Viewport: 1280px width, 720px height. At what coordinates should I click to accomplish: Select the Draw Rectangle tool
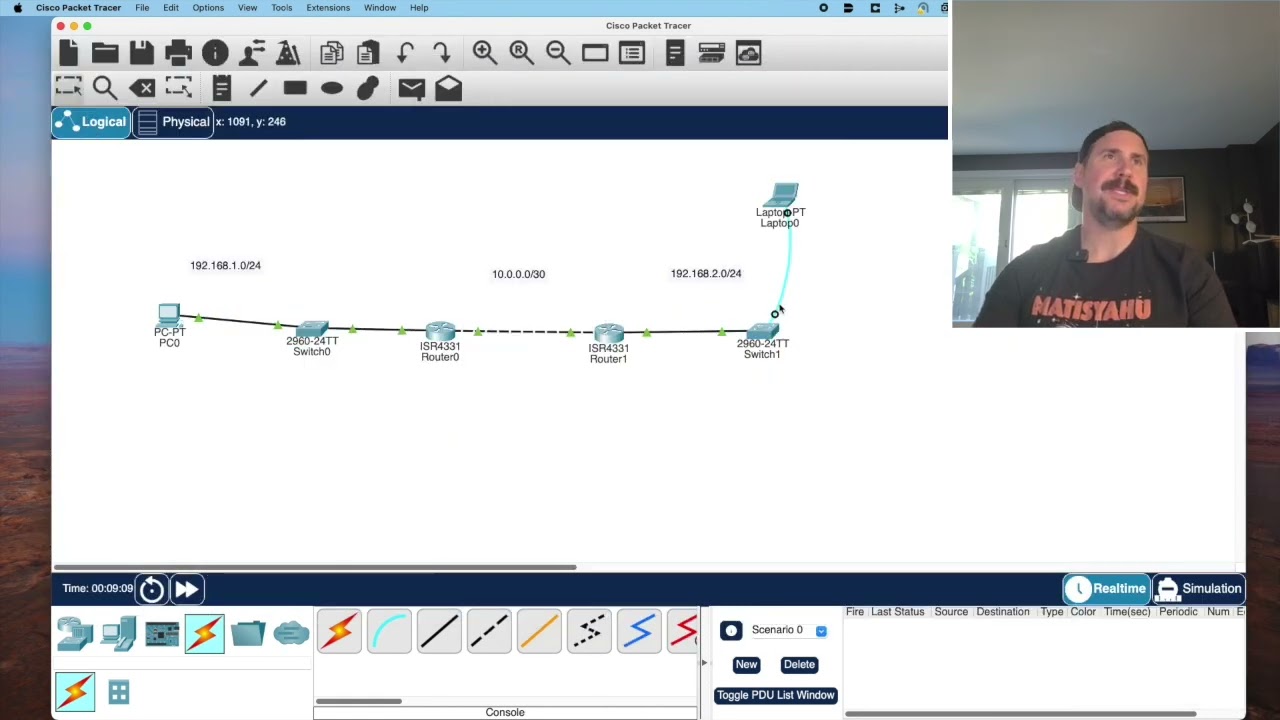[295, 88]
